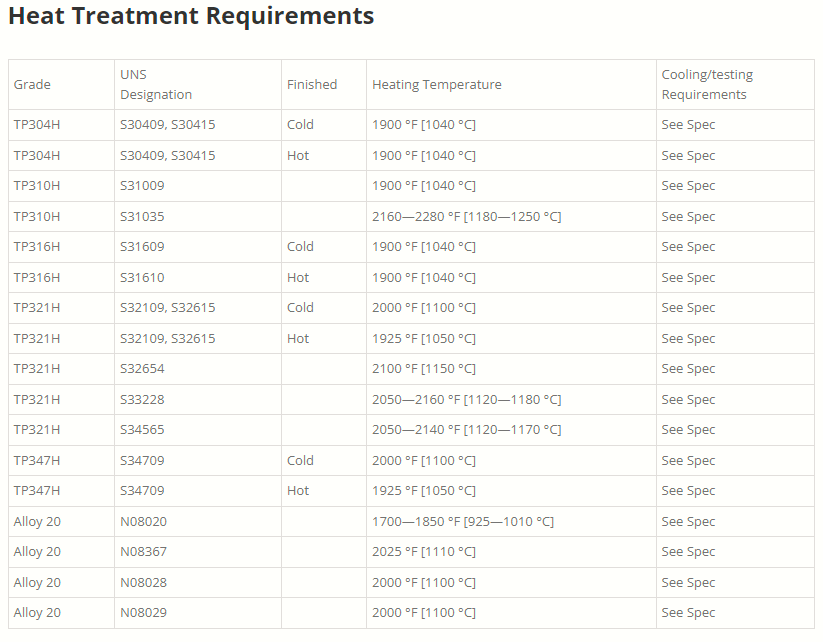Select the N08020 designation cell

144,522
